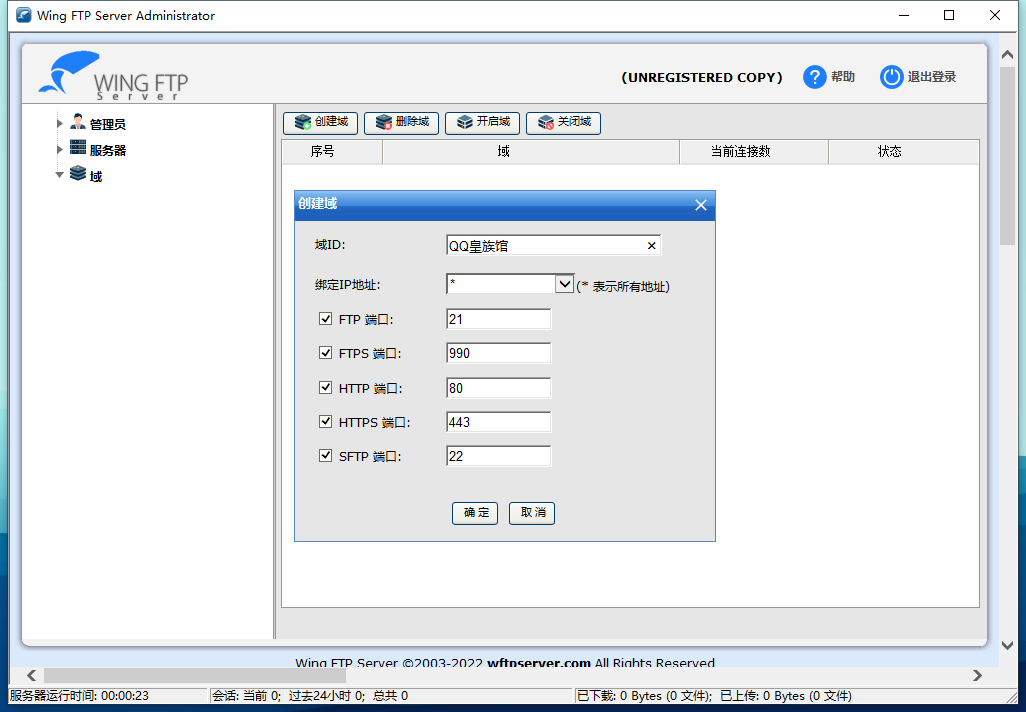Open the 帮助 help icon
Viewport: 1026px width, 712px height.
tap(814, 77)
